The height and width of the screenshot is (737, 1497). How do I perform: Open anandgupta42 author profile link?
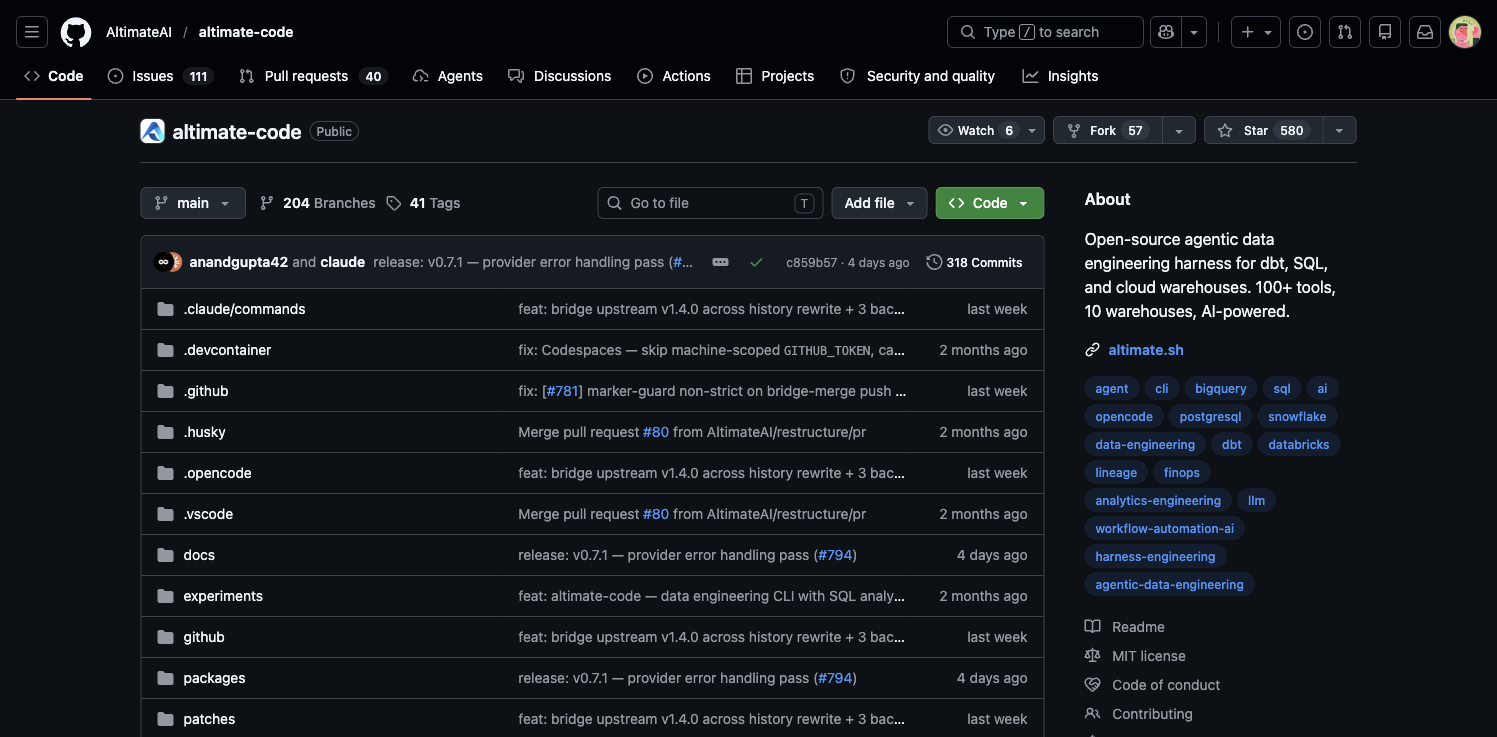[238, 262]
